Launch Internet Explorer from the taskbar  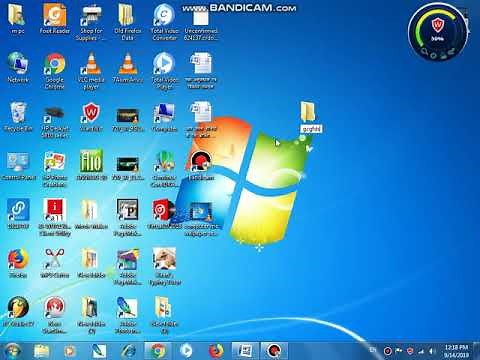[x=128, y=351]
